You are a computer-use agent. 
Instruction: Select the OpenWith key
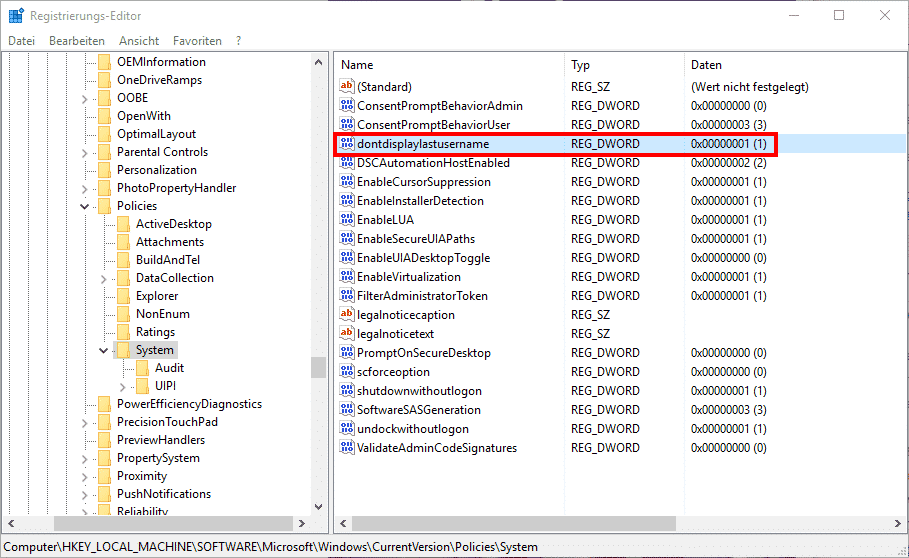pos(144,116)
